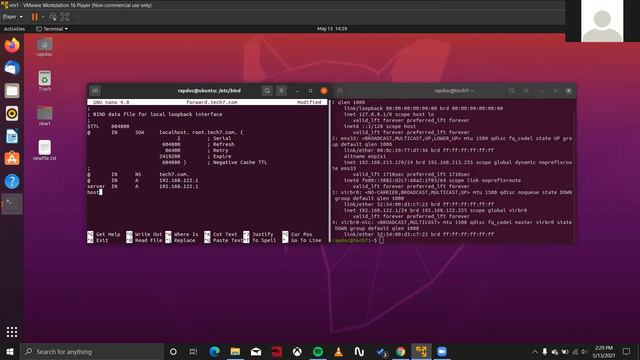
Task: Select the Terminal icon in the dock
Action: click(12, 204)
